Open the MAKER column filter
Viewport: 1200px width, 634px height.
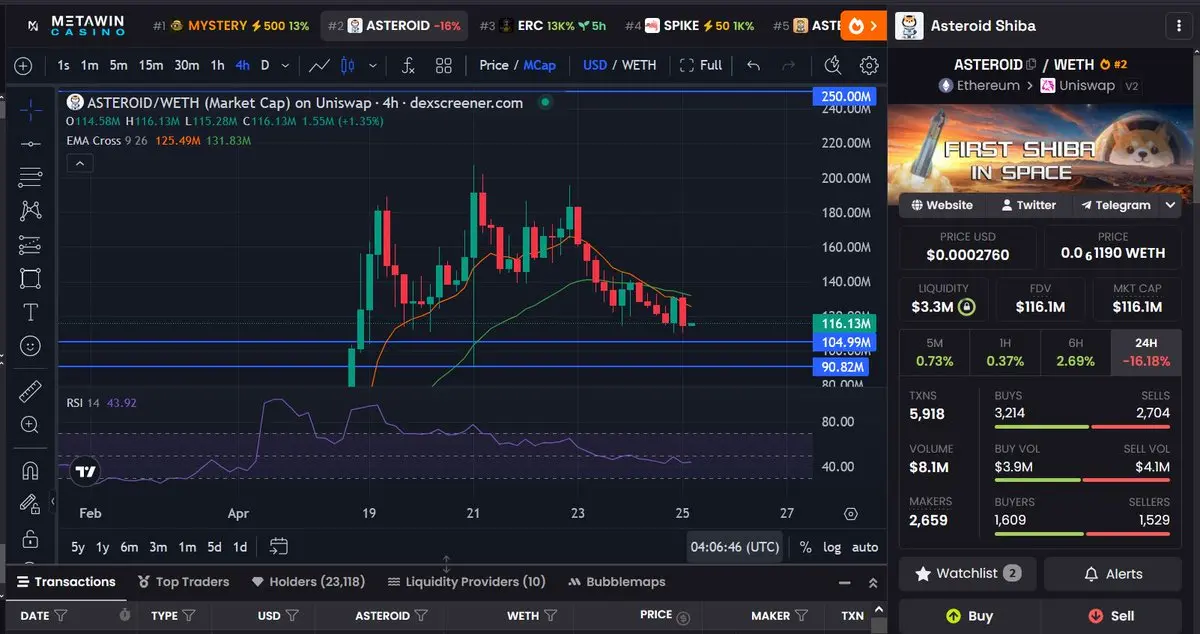click(x=801, y=616)
